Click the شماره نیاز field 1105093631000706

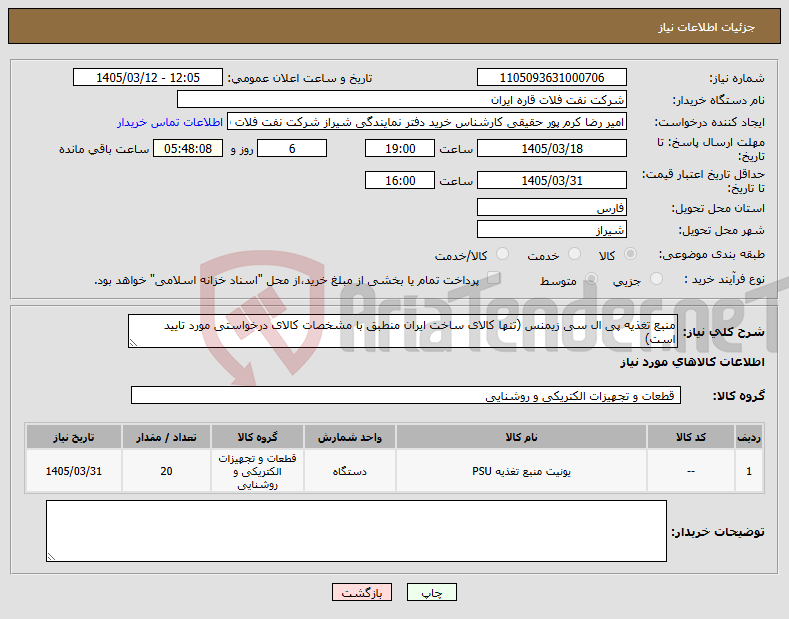point(551,78)
